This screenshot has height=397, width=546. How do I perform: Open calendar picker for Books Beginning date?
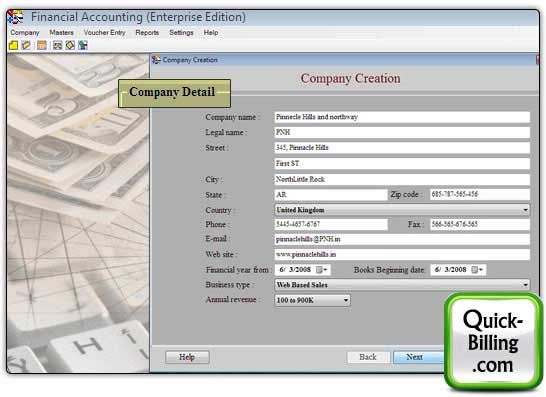tap(477, 270)
